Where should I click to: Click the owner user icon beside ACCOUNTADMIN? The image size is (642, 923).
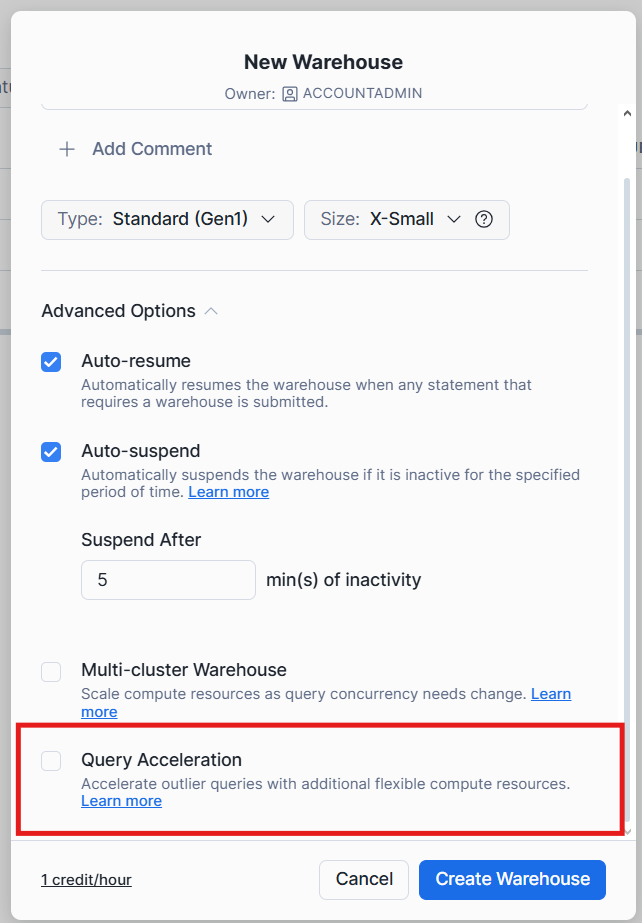pos(290,93)
